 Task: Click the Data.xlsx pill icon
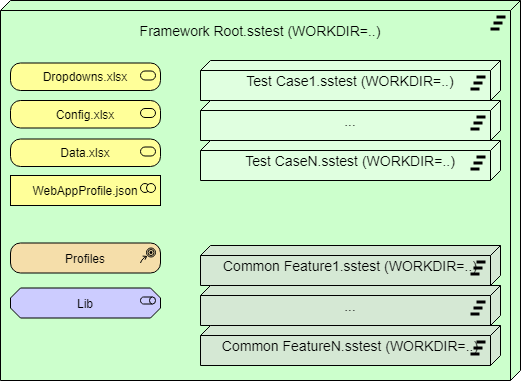click(148, 152)
